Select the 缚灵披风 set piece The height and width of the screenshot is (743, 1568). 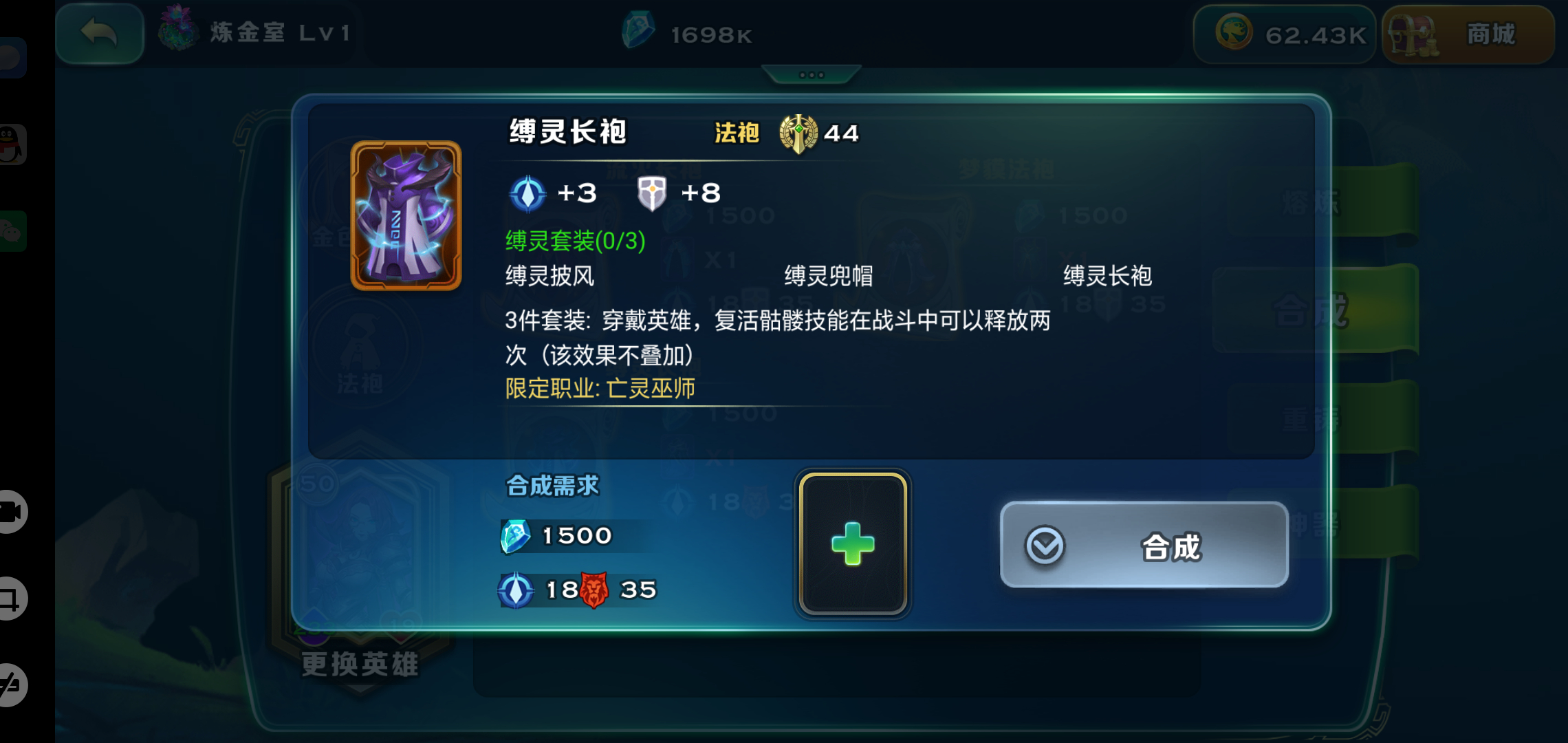(x=549, y=276)
